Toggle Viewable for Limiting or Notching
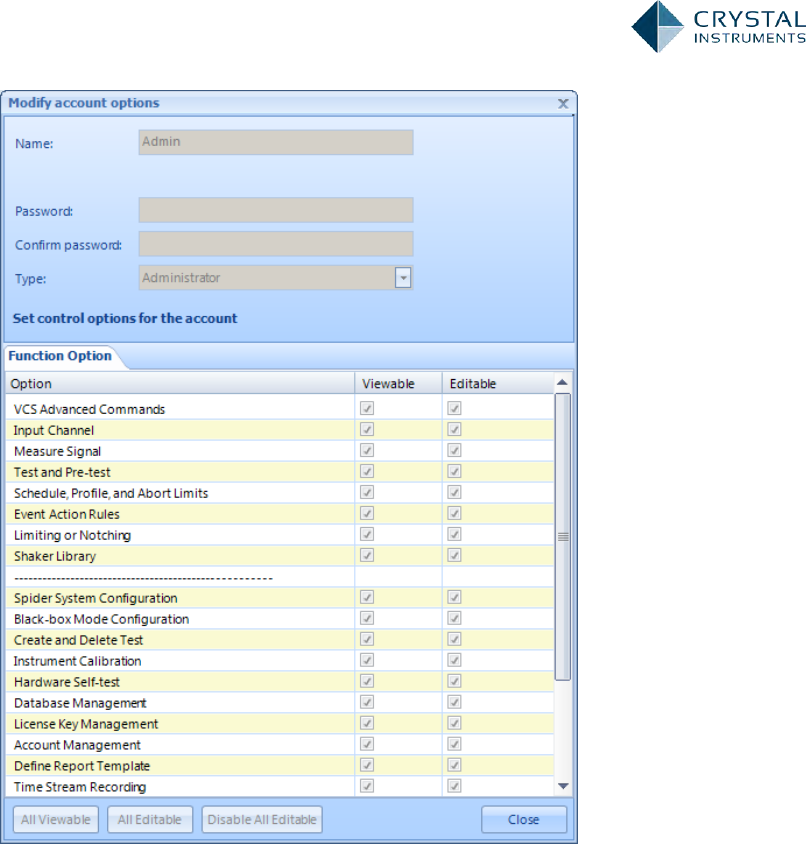The width and height of the screenshot is (806, 844). pyautogui.click(x=367, y=534)
